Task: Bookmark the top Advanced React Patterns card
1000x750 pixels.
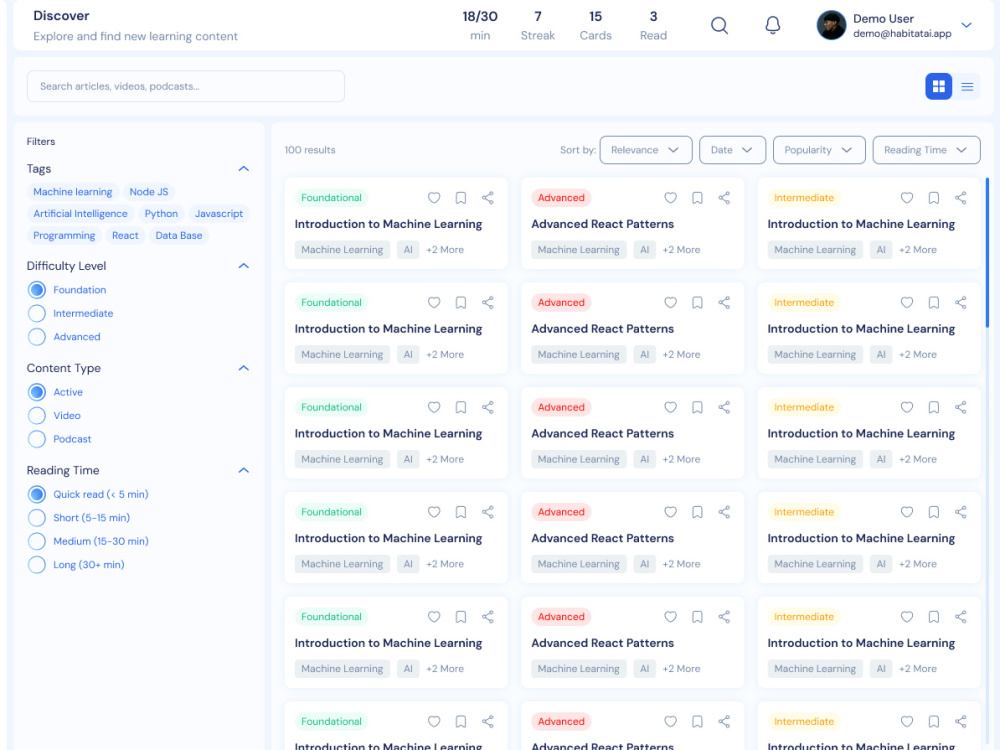Action: [x=697, y=198]
